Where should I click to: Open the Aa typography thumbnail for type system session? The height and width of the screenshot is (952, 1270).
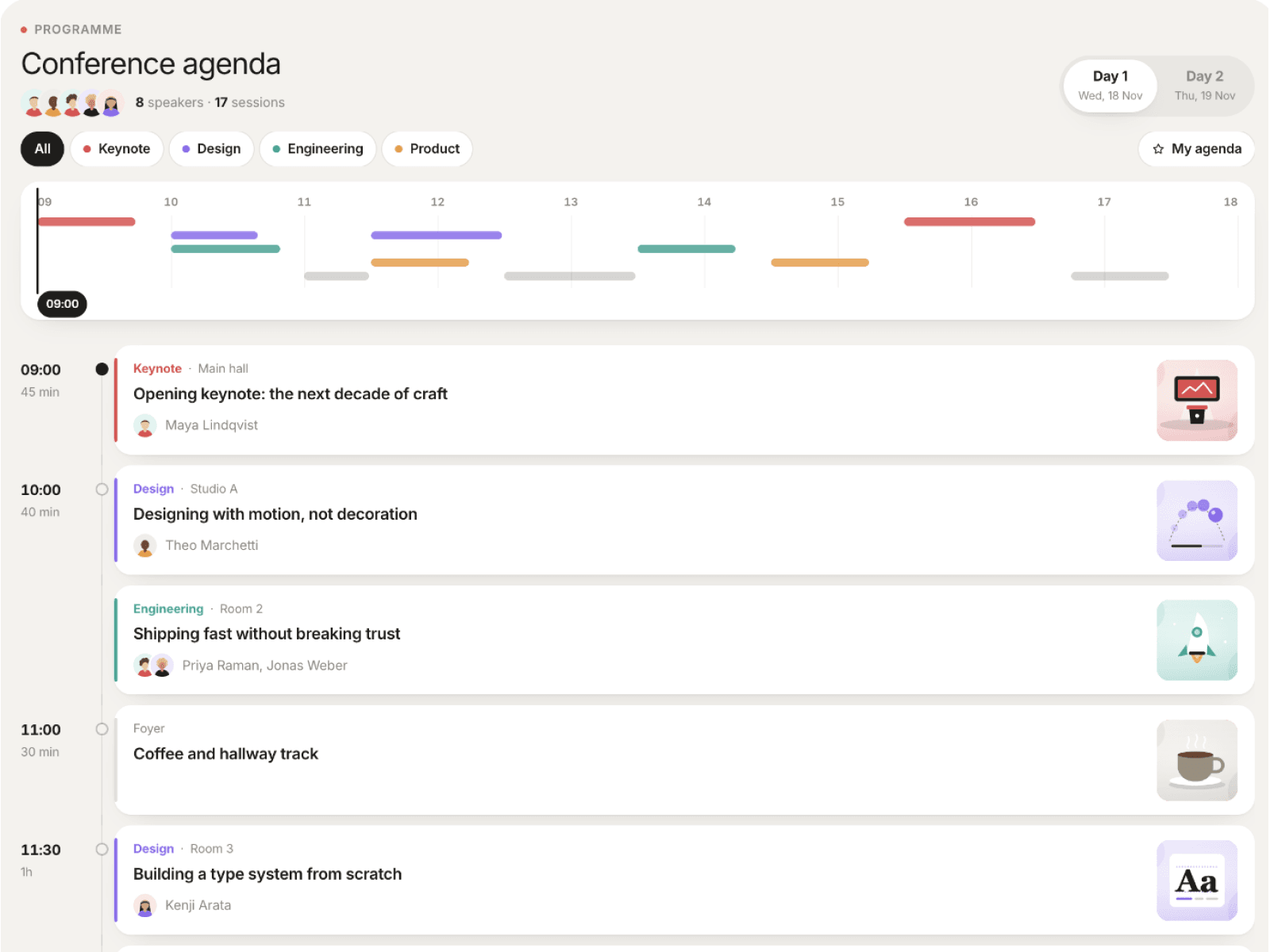click(1197, 881)
